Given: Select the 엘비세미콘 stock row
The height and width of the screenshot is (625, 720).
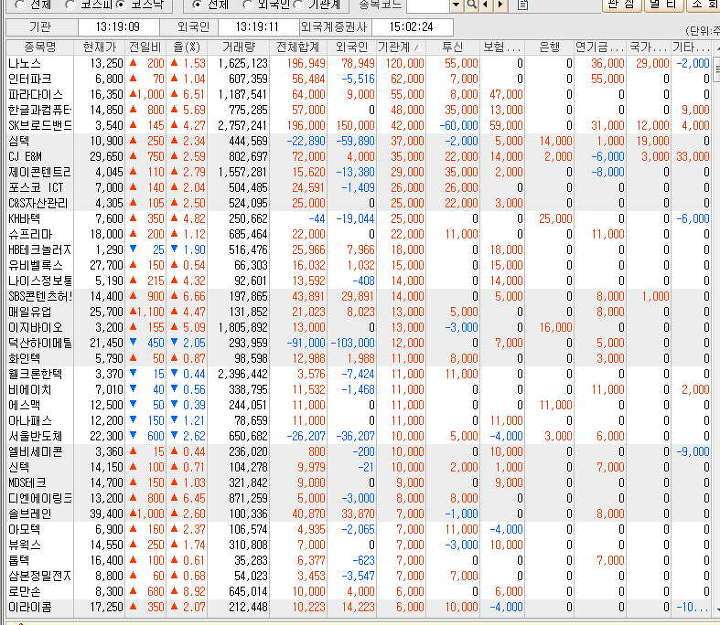Looking at the screenshot, I should pyautogui.click(x=360, y=451).
